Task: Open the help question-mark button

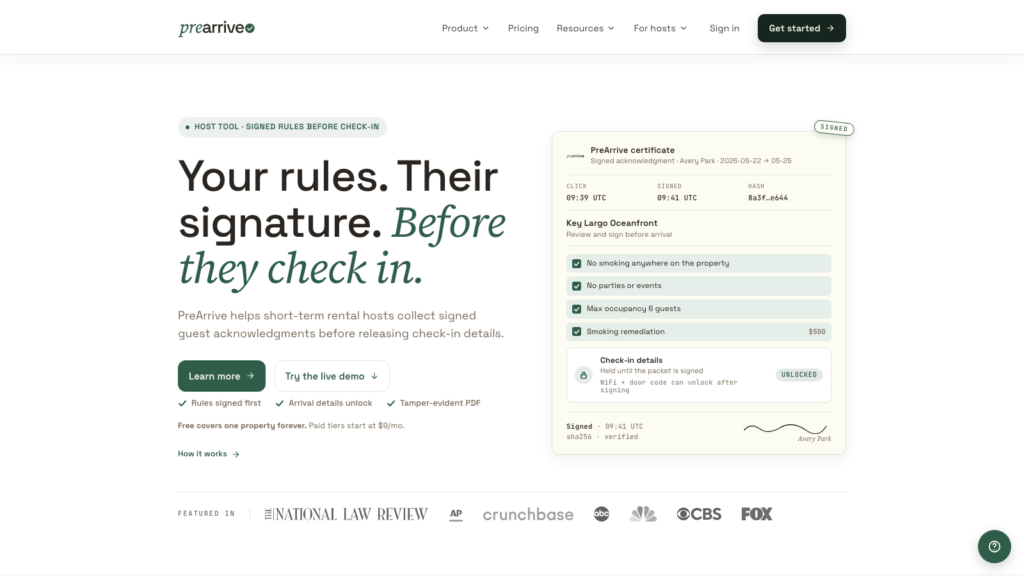Action: tap(994, 547)
